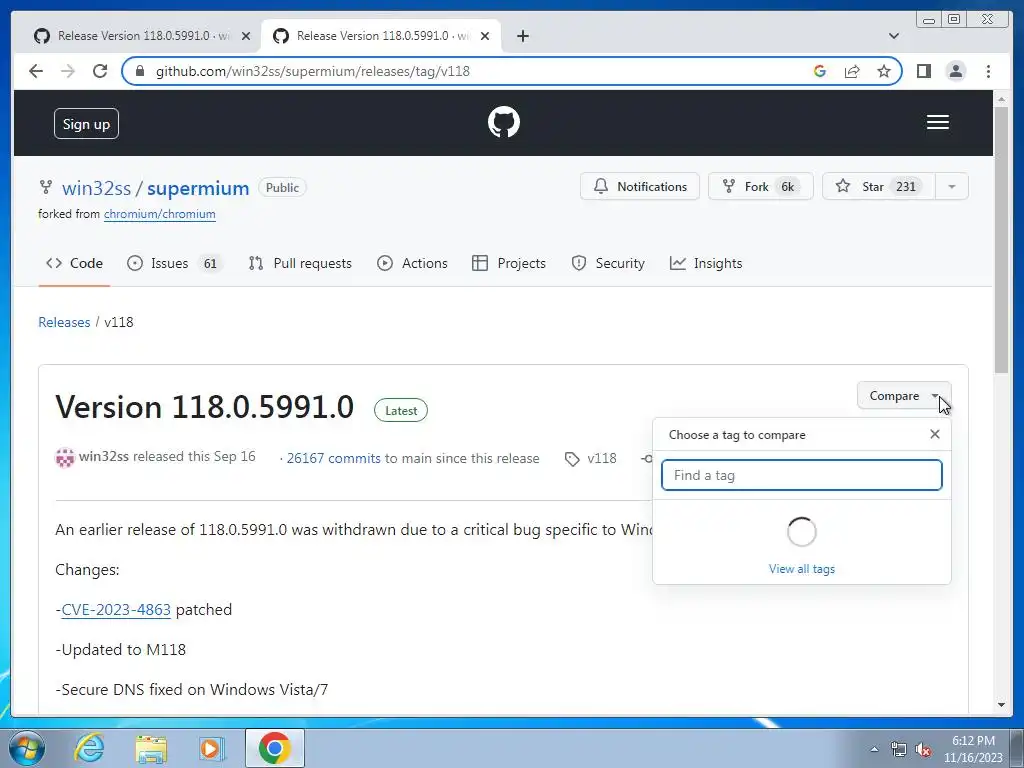Open the supermium repository link
1024x768 pixels.
pyautogui.click(x=198, y=188)
